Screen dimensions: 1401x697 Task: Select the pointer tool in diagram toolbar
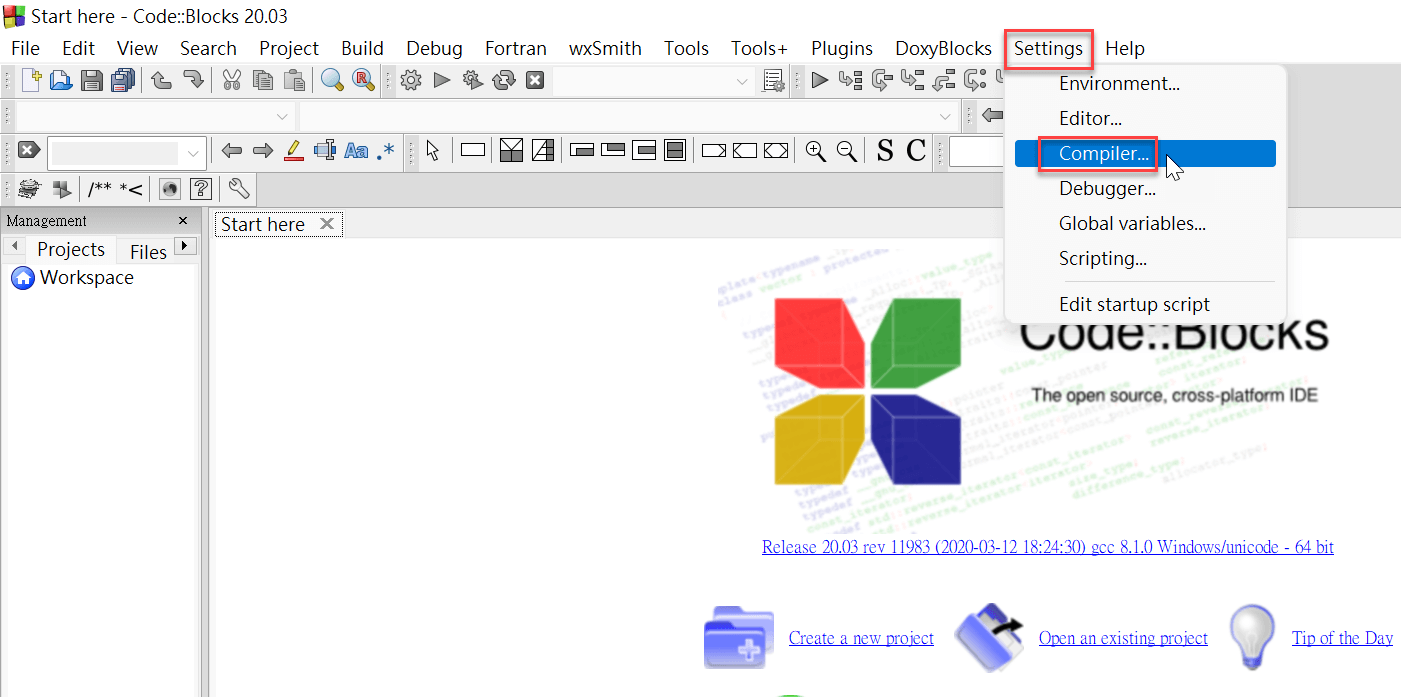(433, 151)
